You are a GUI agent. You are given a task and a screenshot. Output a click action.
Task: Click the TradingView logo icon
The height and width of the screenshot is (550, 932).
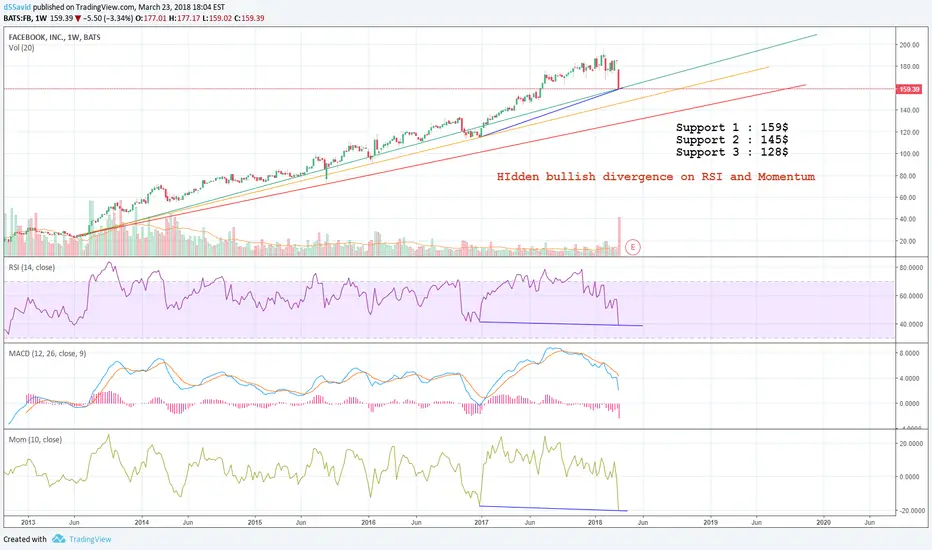pos(58,539)
